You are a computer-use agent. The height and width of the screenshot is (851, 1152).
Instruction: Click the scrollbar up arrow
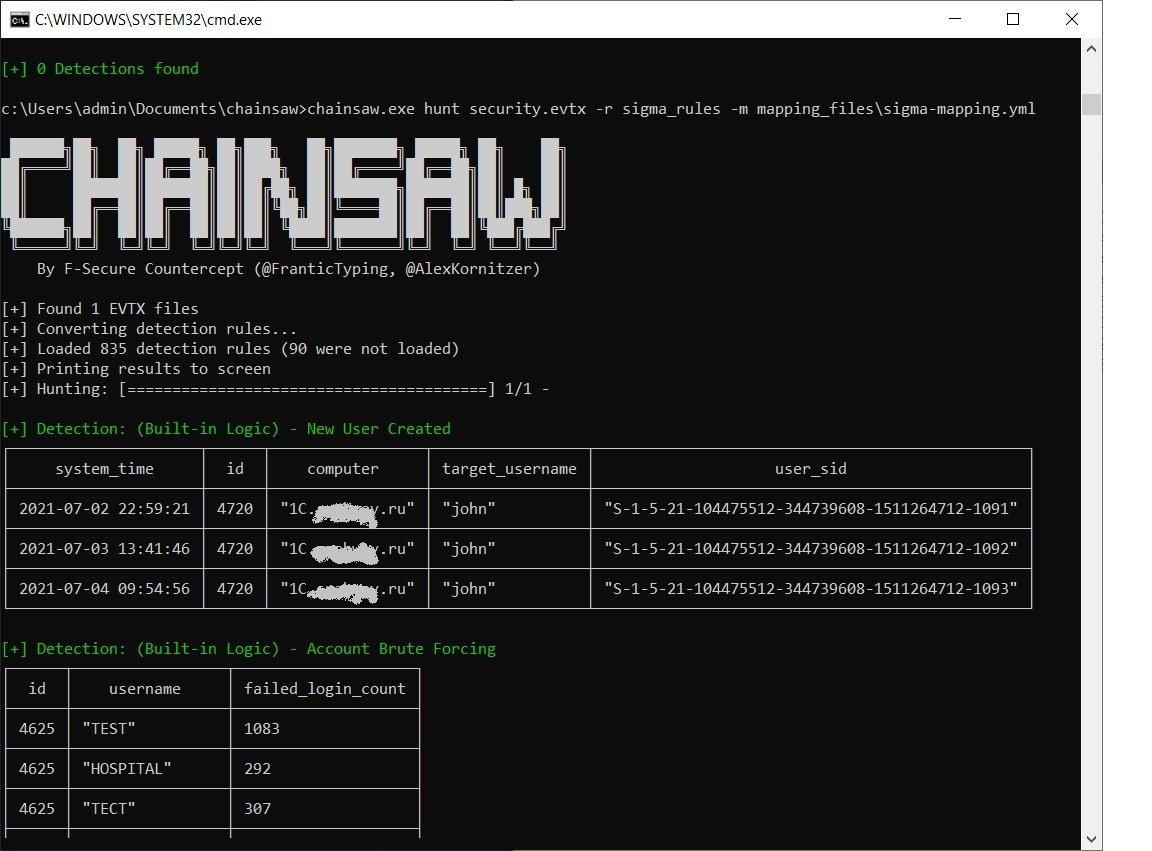(1091, 49)
